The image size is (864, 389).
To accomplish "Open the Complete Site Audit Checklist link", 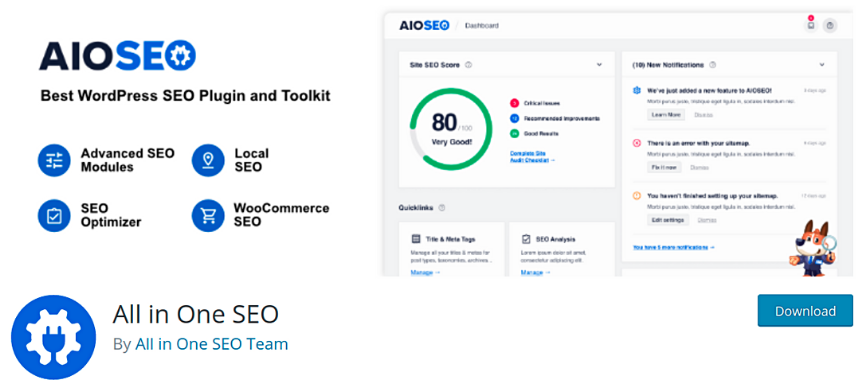I will point(532,156).
